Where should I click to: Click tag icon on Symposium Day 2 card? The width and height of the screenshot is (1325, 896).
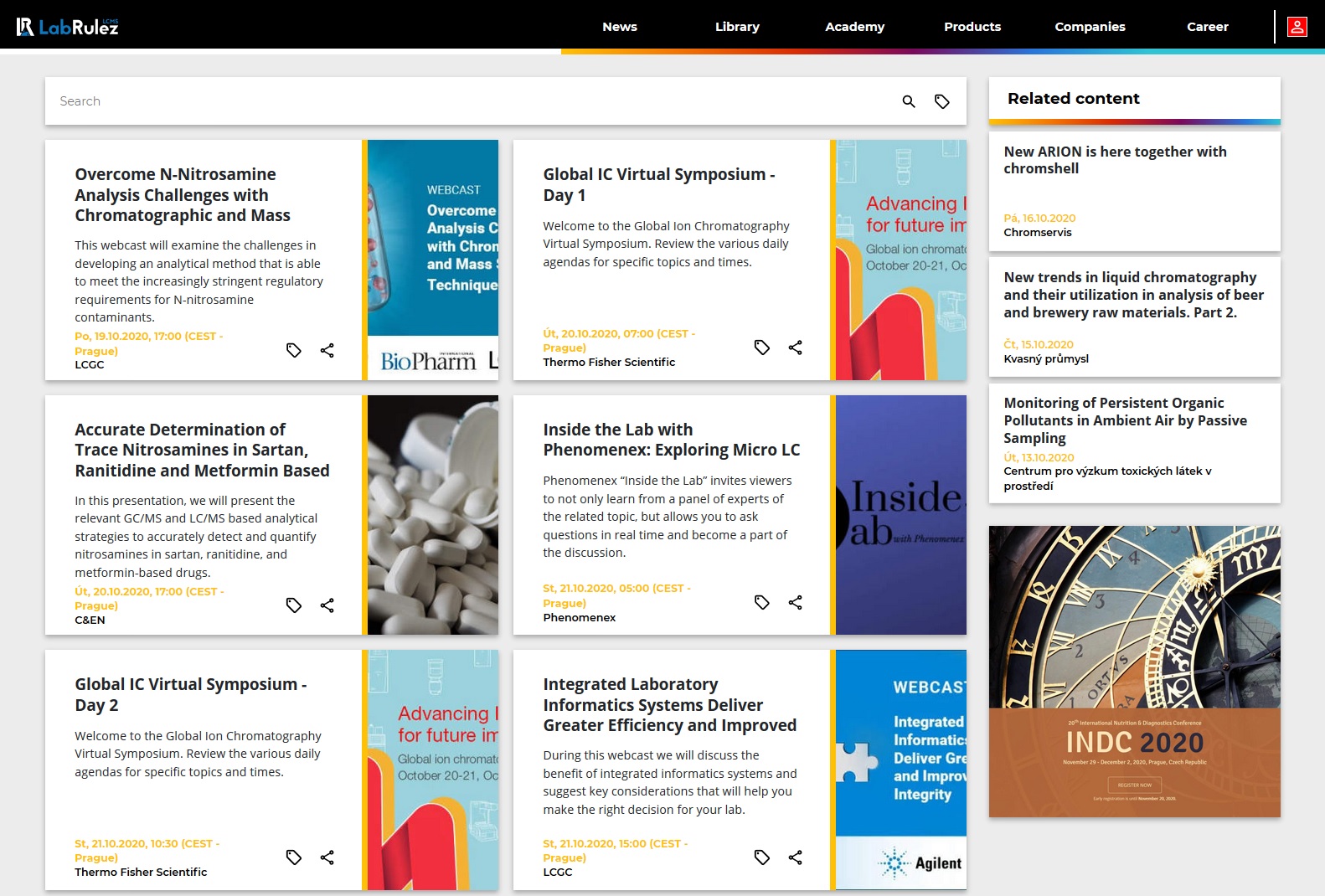(294, 857)
